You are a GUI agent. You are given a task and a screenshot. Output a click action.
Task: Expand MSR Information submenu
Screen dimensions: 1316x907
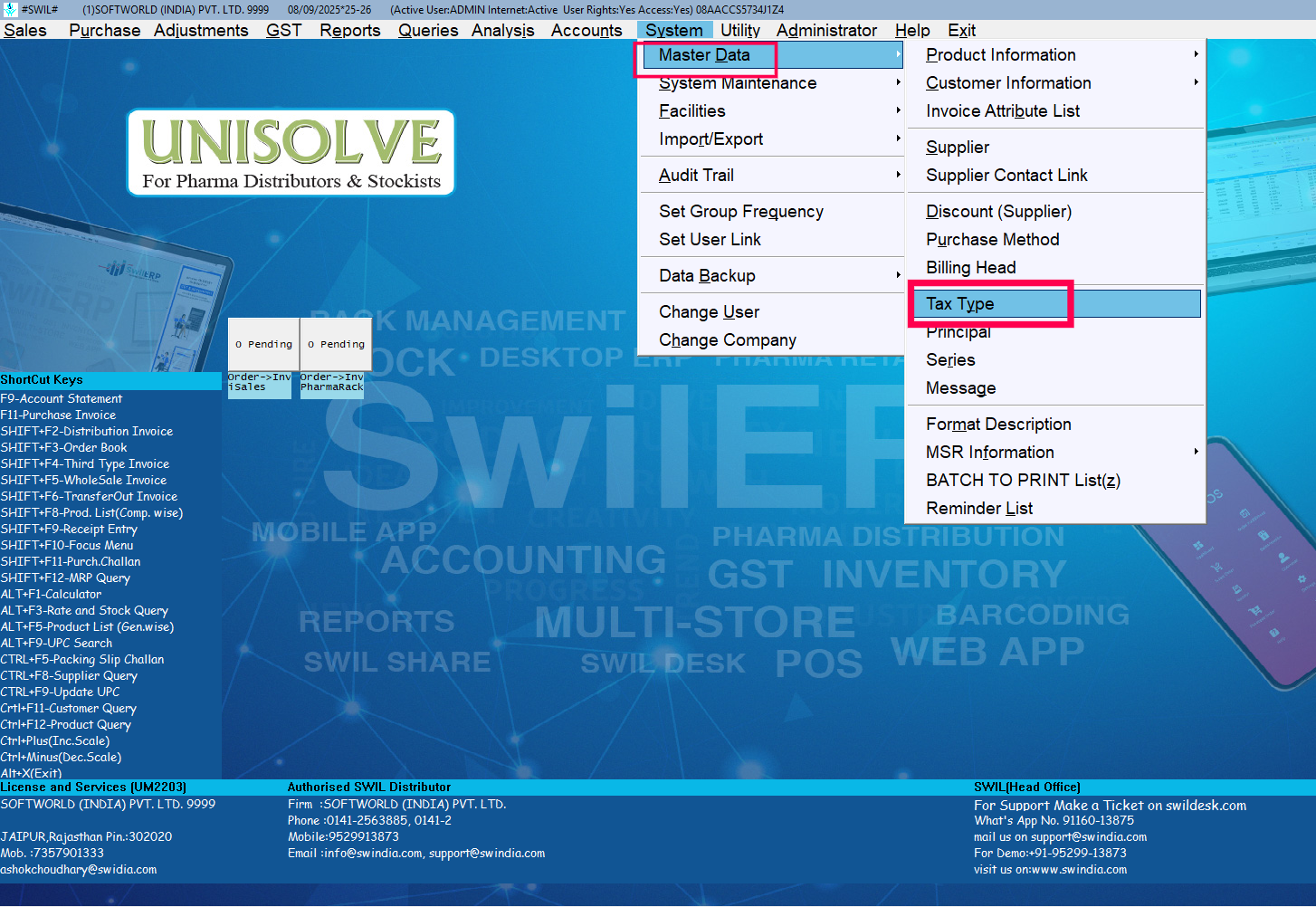pyautogui.click(x=1055, y=453)
